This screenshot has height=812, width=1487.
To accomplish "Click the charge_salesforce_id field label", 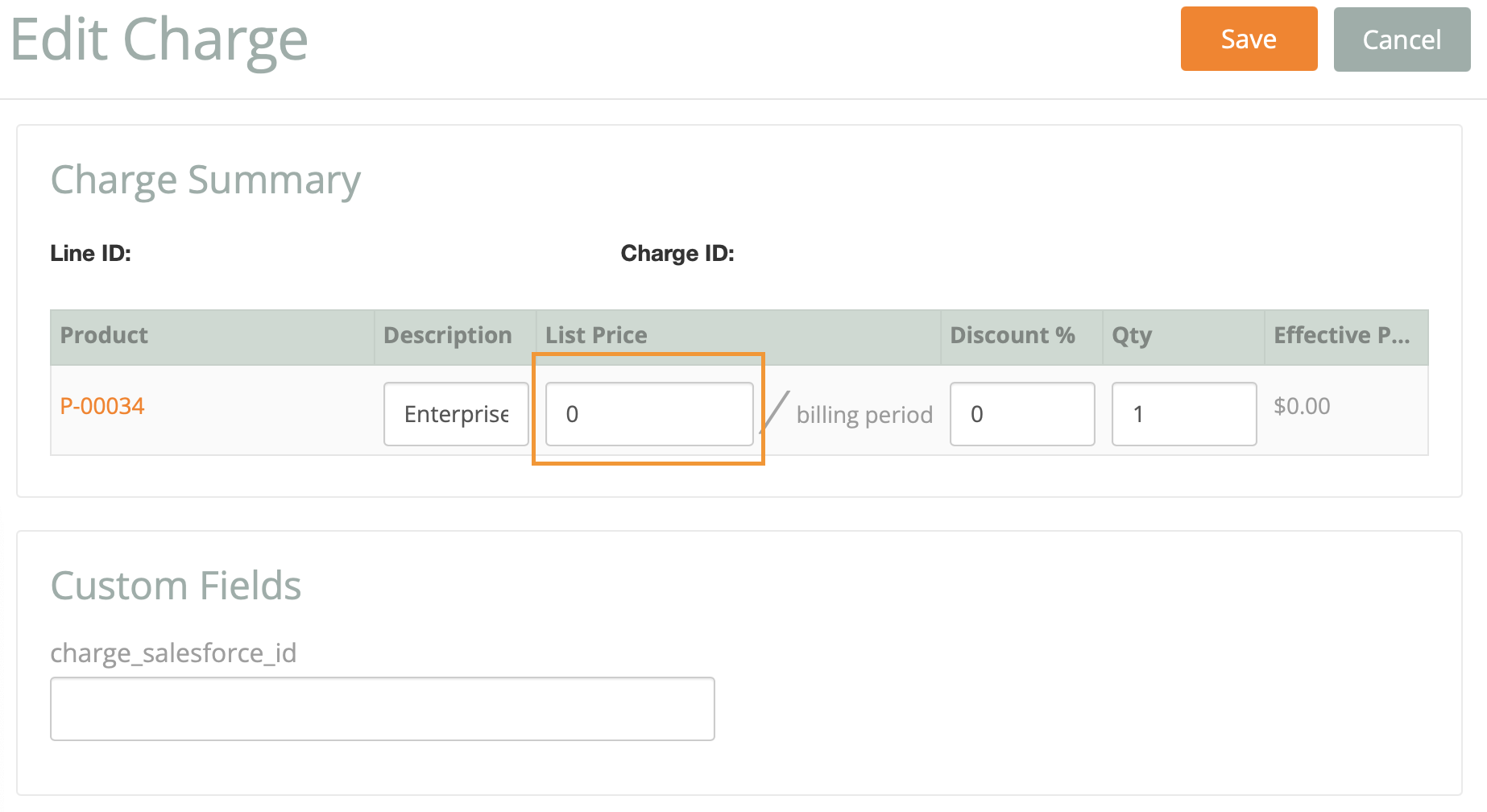I will 173,652.
